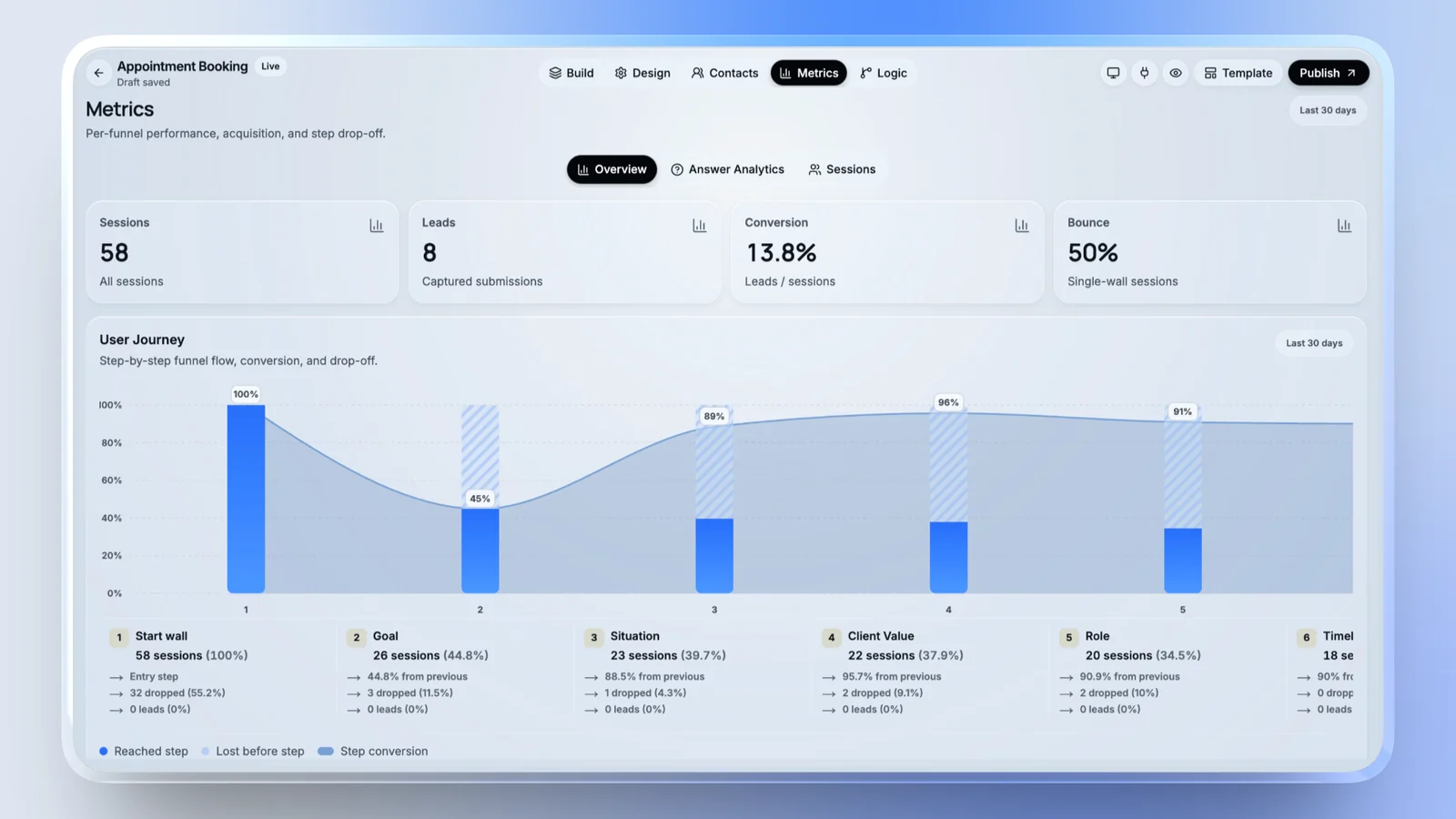Toggle Step conversion legend item
The width and height of the screenshot is (1456, 819).
click(373, 751)
